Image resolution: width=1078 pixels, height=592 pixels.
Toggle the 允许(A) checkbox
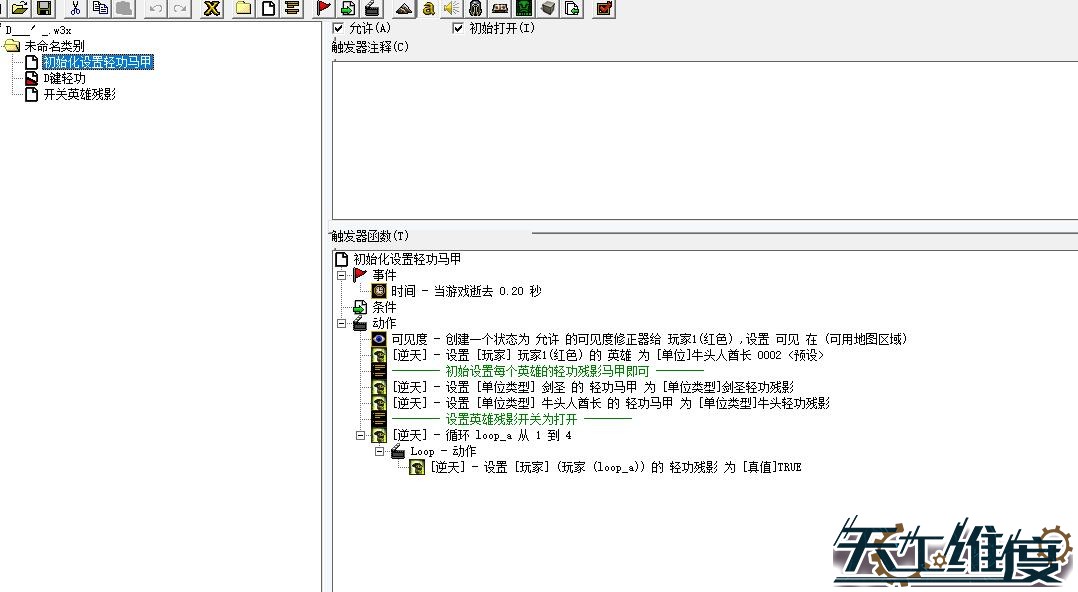(x=338, y=28)
